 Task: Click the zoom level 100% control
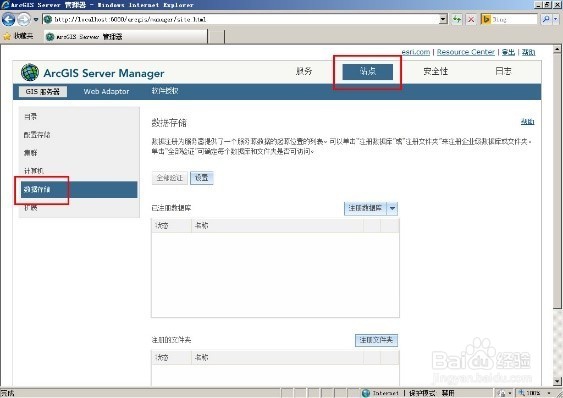(x=535, y=393)
